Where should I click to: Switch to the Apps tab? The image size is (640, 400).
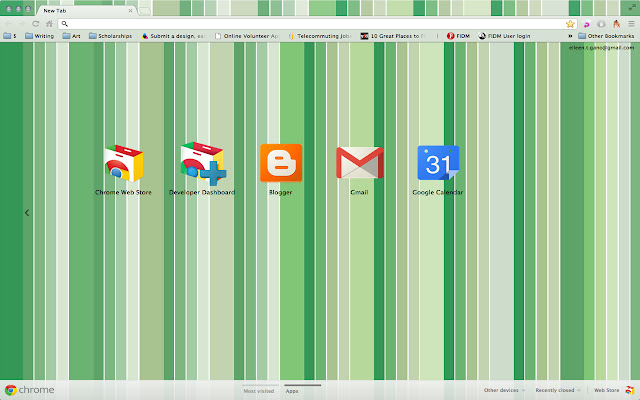point(292,391)
